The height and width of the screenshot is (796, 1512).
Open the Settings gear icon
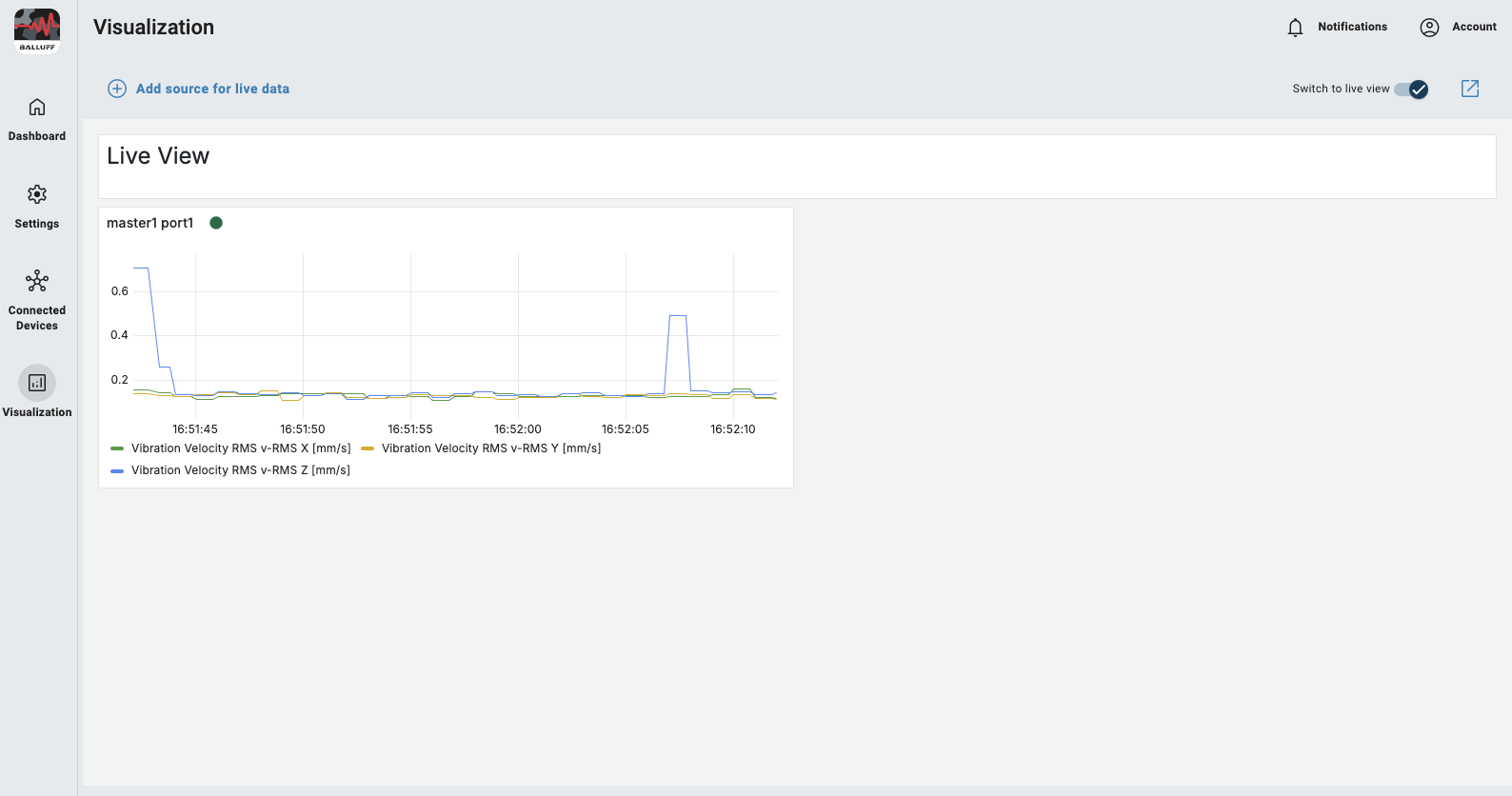(x=37, y=194)
